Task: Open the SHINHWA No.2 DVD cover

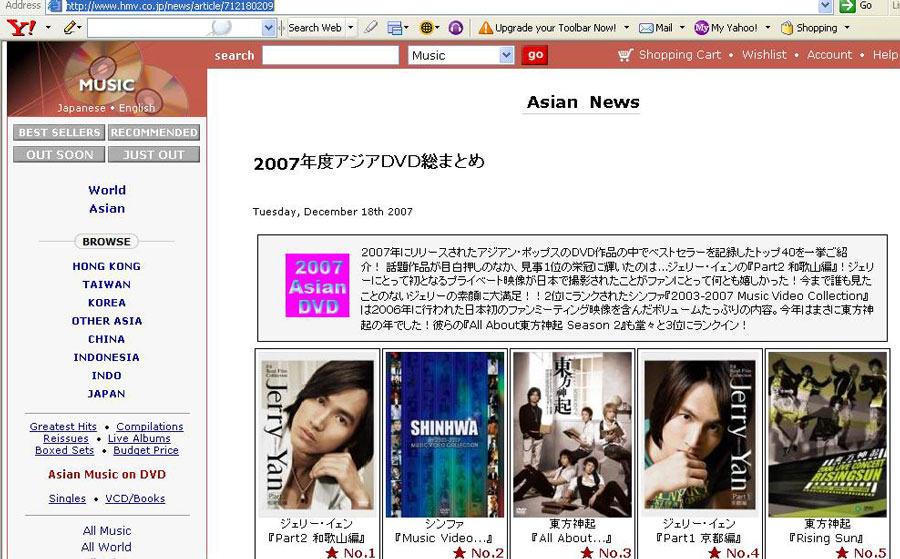Action: (x=445, y=434)
